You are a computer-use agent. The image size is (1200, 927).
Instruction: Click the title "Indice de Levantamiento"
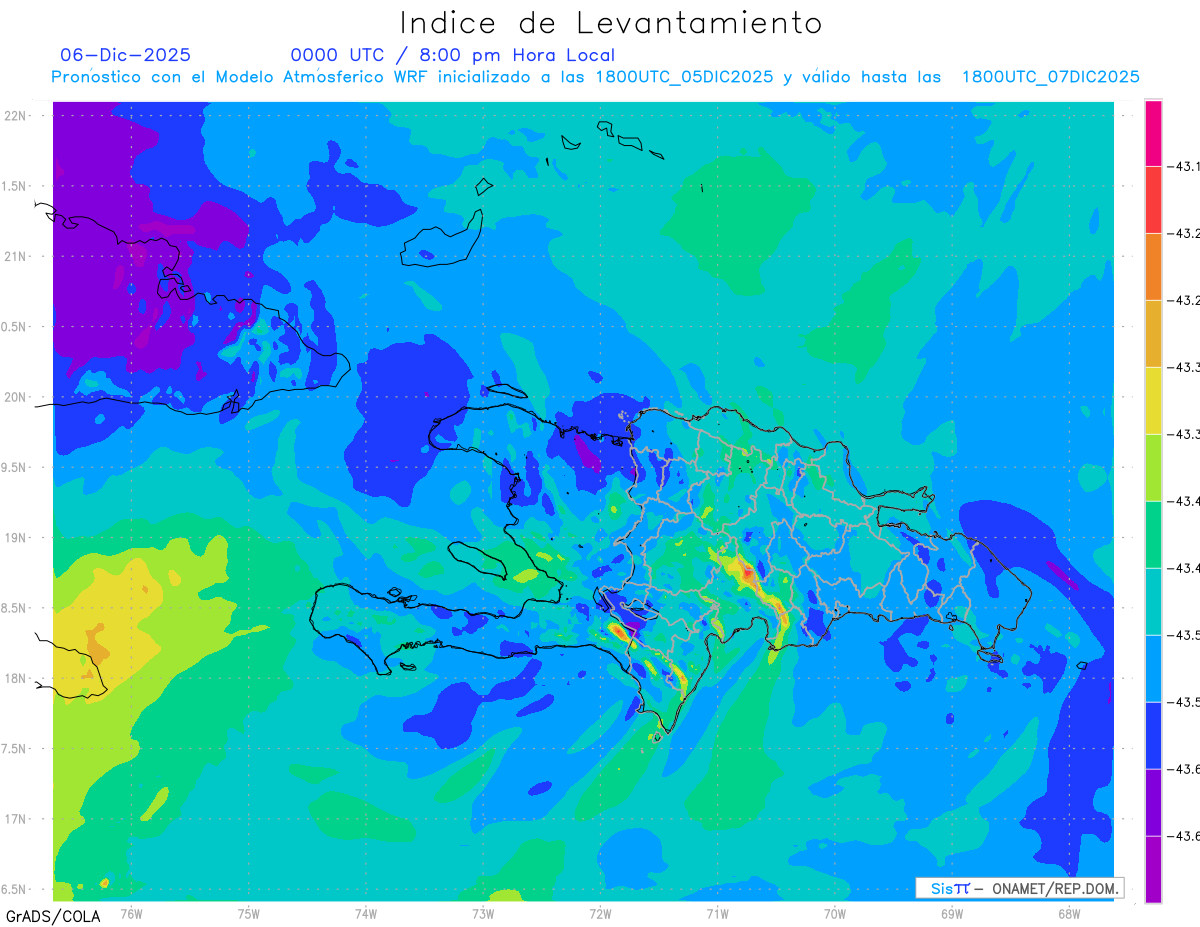611,22
